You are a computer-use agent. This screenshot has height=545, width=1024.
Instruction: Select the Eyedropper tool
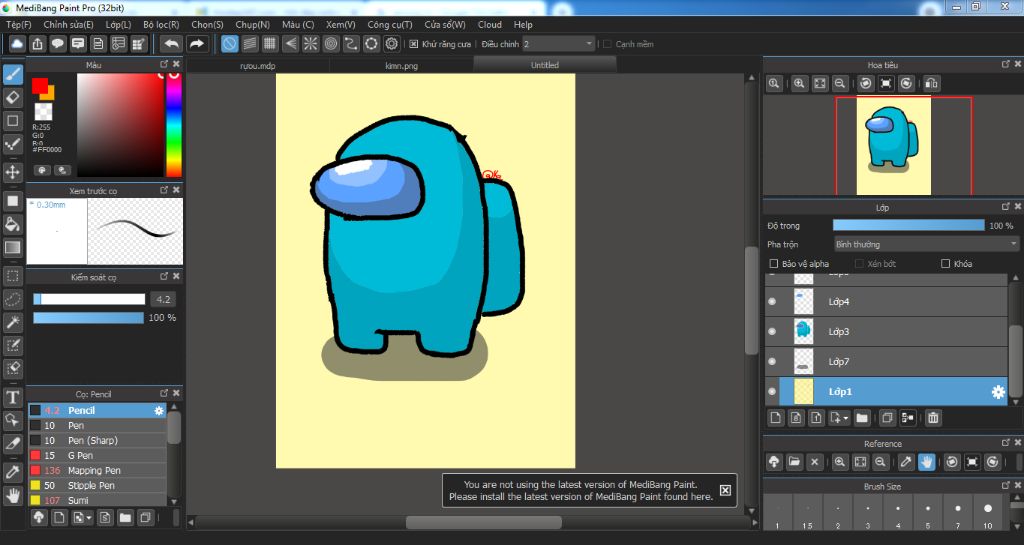tap(12, 472)
